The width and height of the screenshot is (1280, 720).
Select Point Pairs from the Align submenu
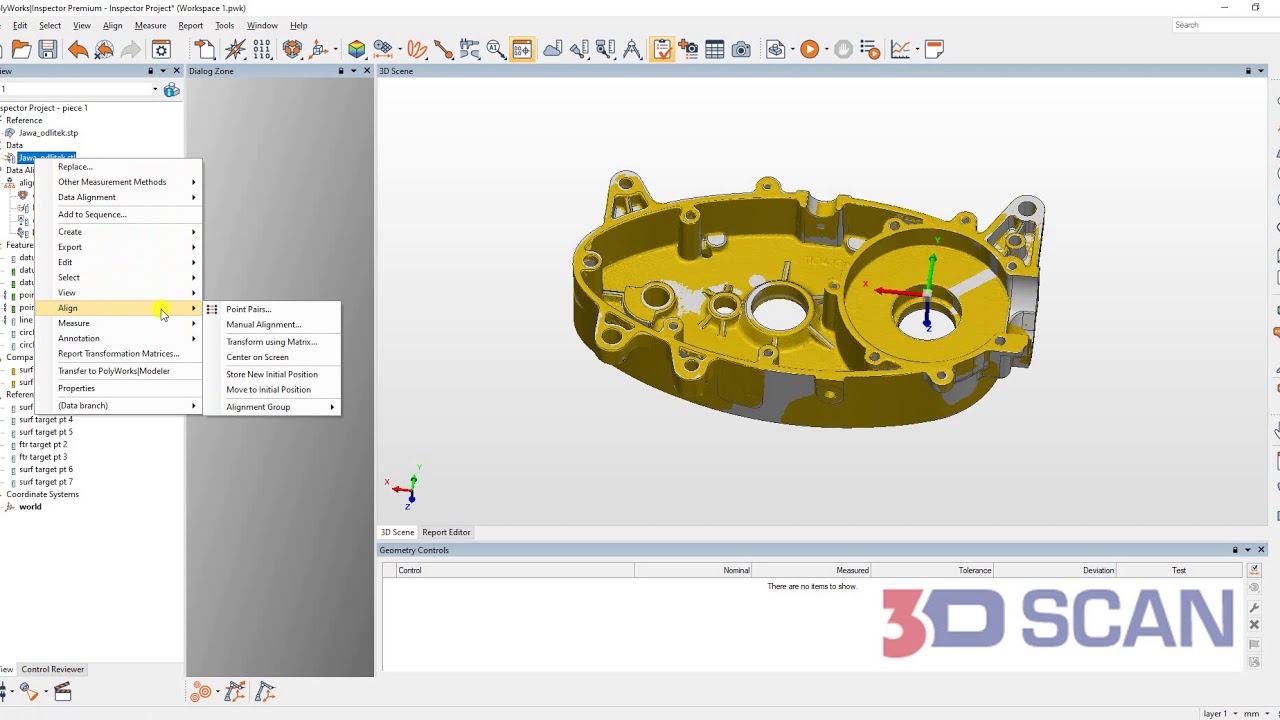248,310
